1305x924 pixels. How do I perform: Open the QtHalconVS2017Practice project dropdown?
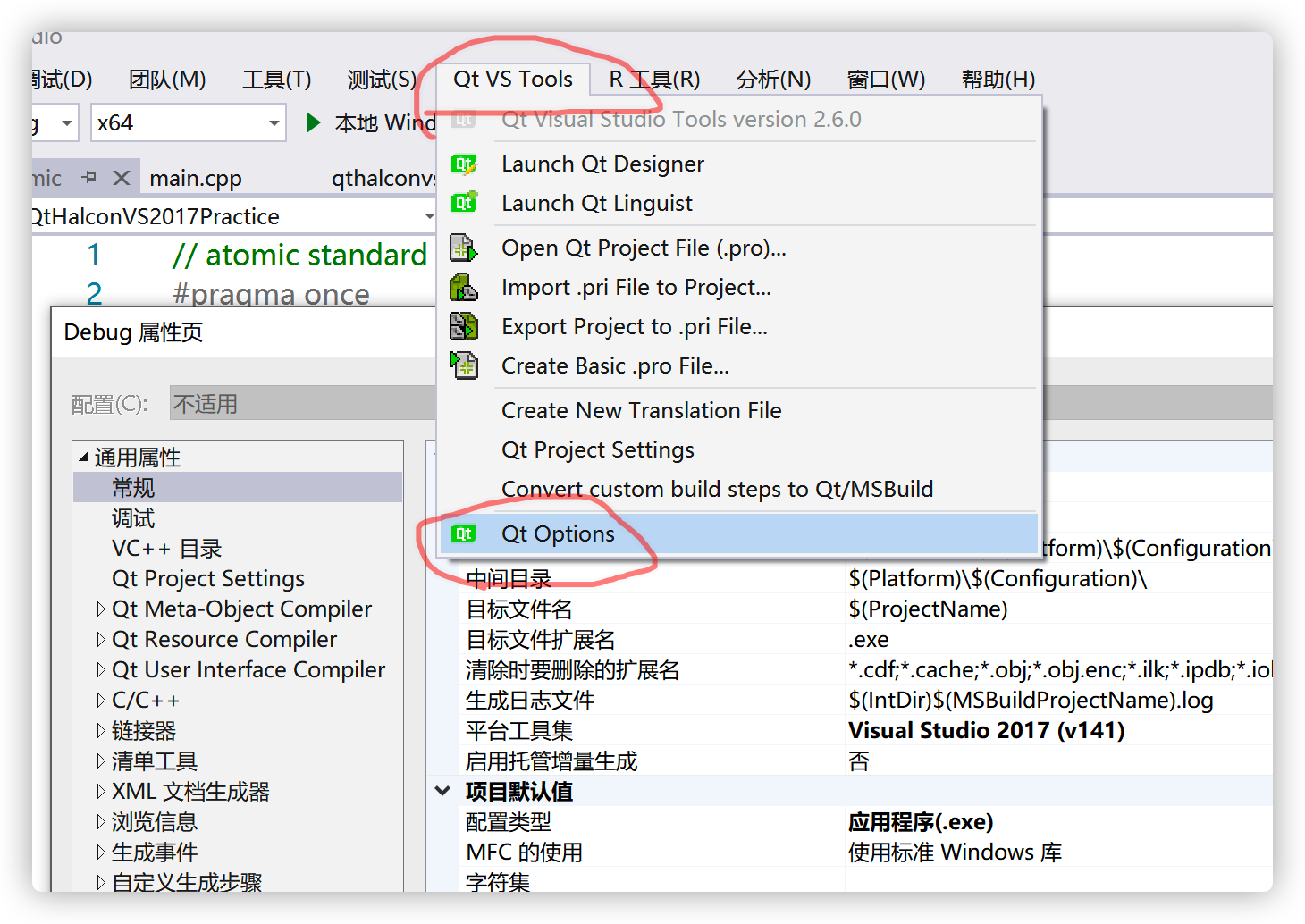(430, 215)
